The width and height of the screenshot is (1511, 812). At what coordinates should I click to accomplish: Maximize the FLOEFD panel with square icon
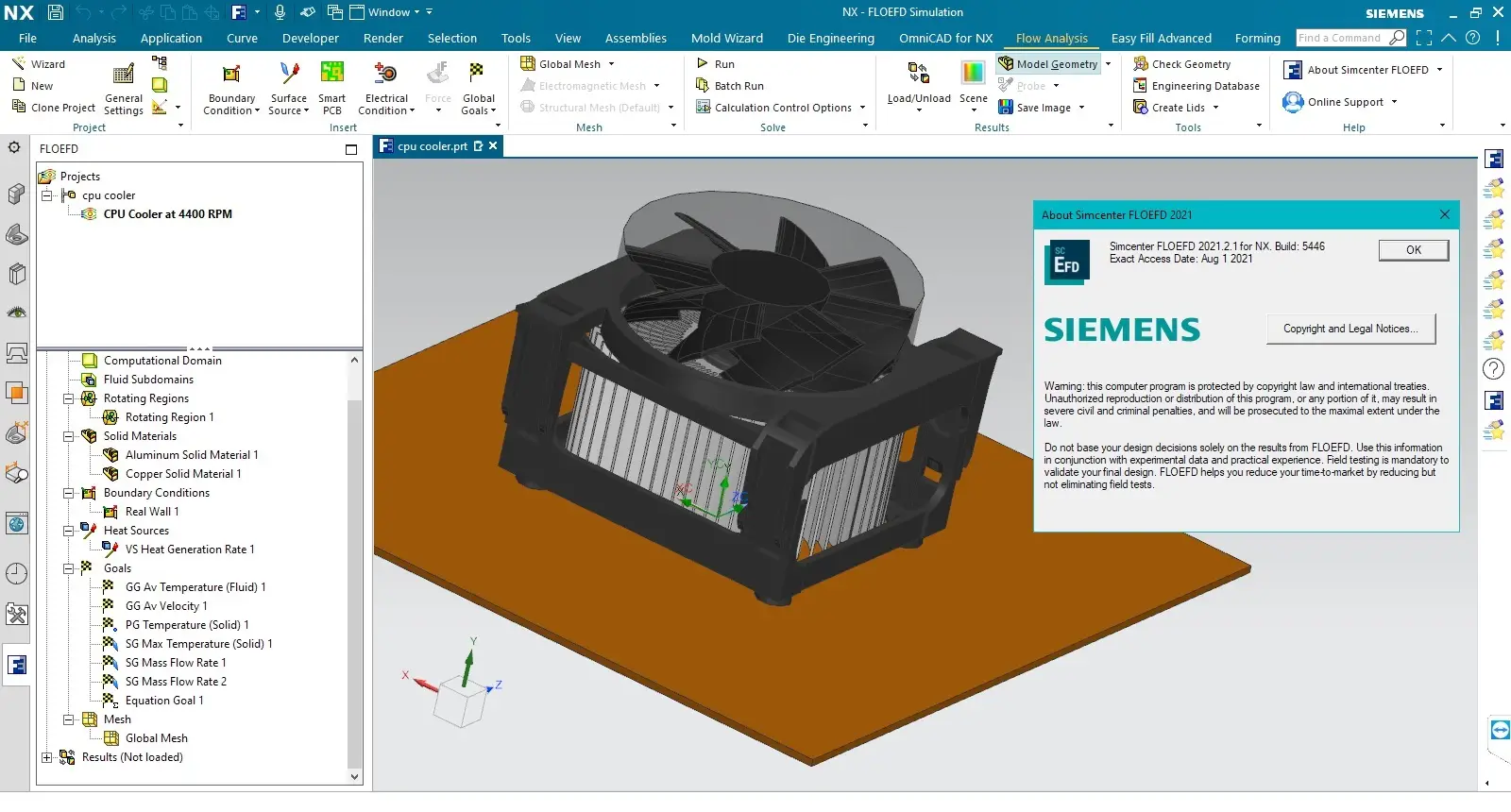[351, 149]
